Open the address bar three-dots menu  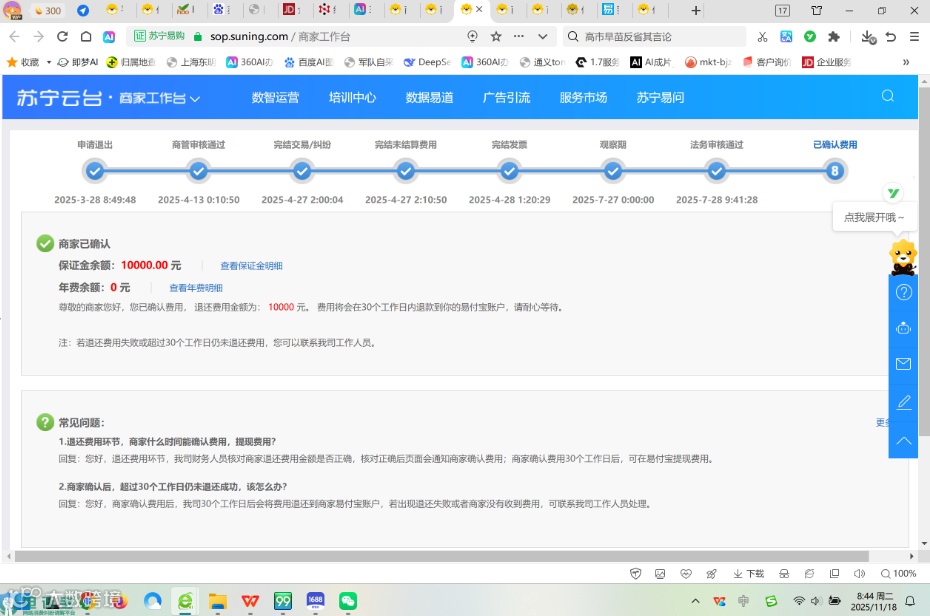(519, 37)
